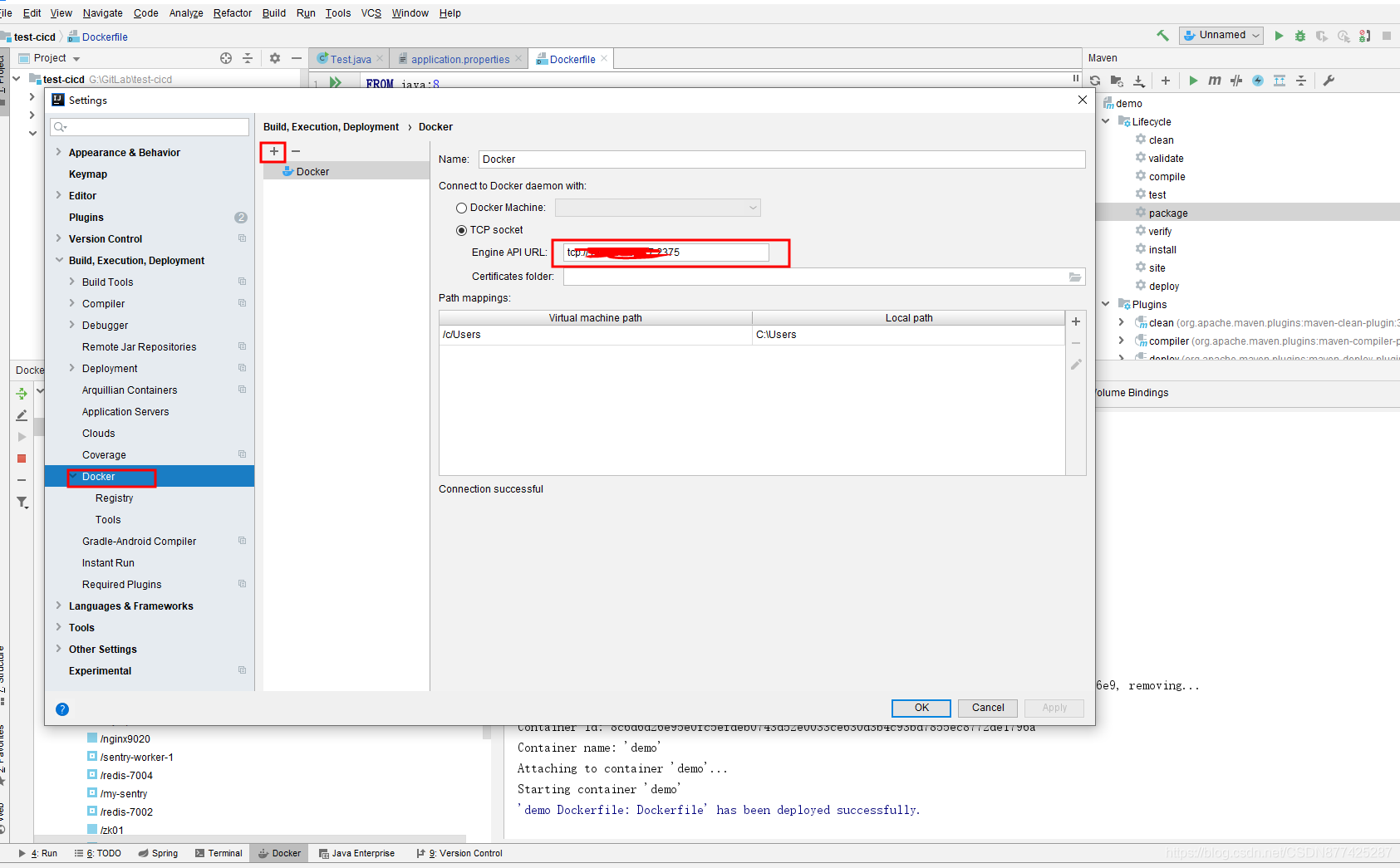The height and width of the screenshot is (868, 1400).
Task: Close the Dockerfile editor tab
Action: point(604,58)
